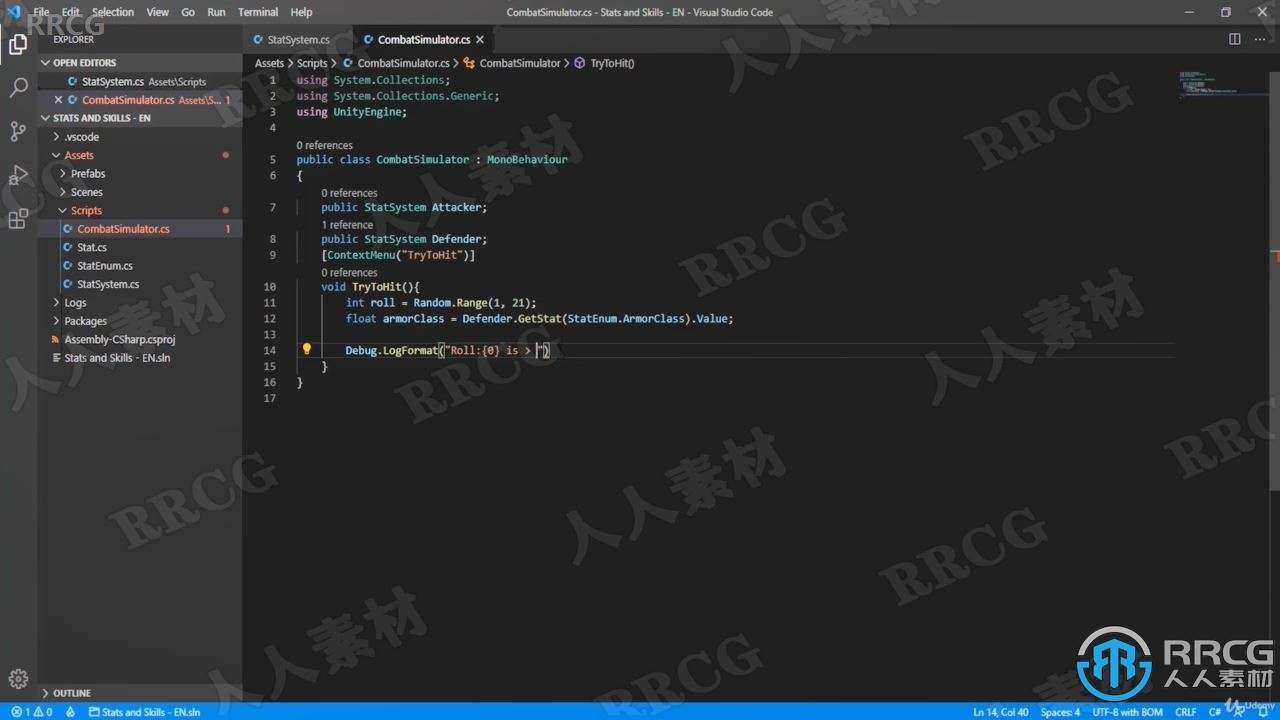Image resolution: width=1280 pixels, height=720 pixels.
Task: Click the C# file icon of Stat.cs
Action: tap(68, 247)
